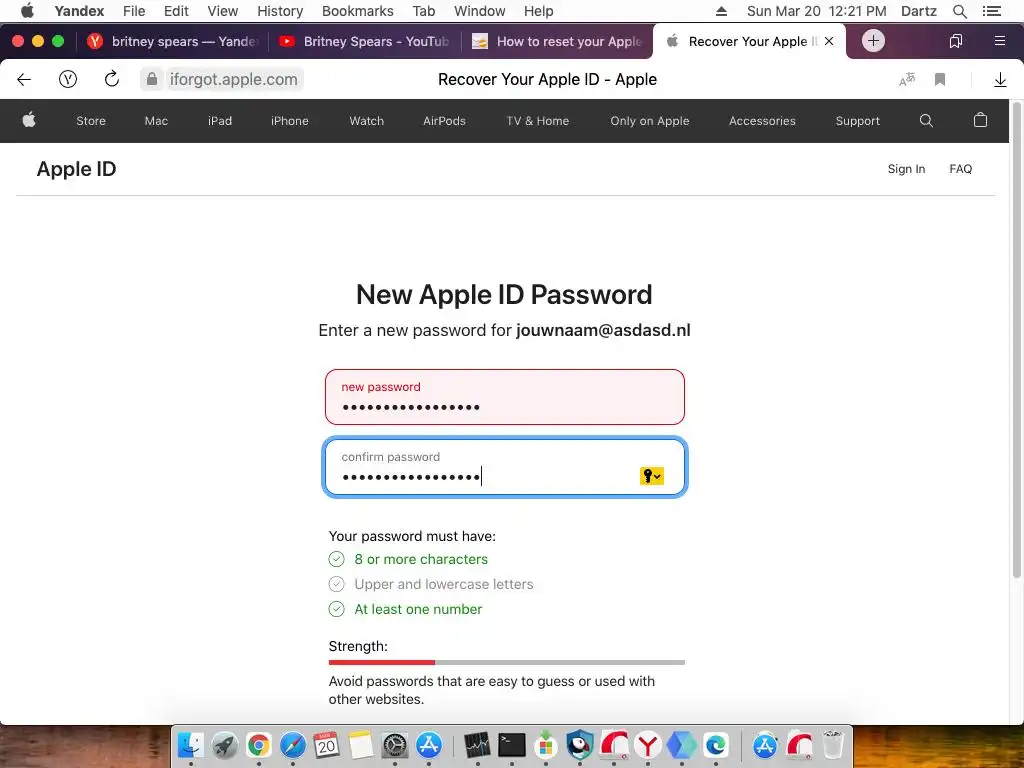Viewport: 1024px width, 768px height.
Task: Click the iforgot.apple.com address bar
Action: click(233, 80)
